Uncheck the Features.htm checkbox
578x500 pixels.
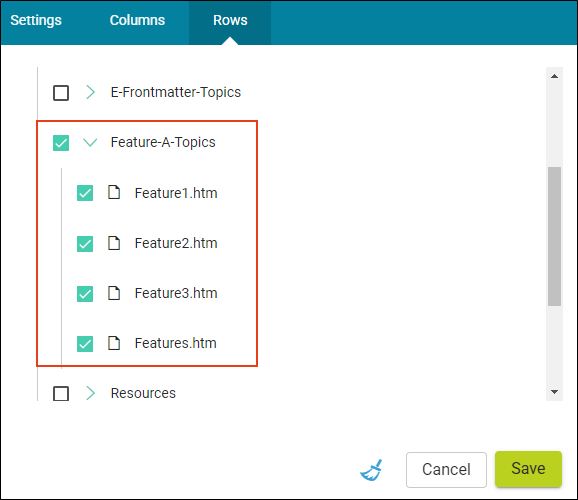85,344
